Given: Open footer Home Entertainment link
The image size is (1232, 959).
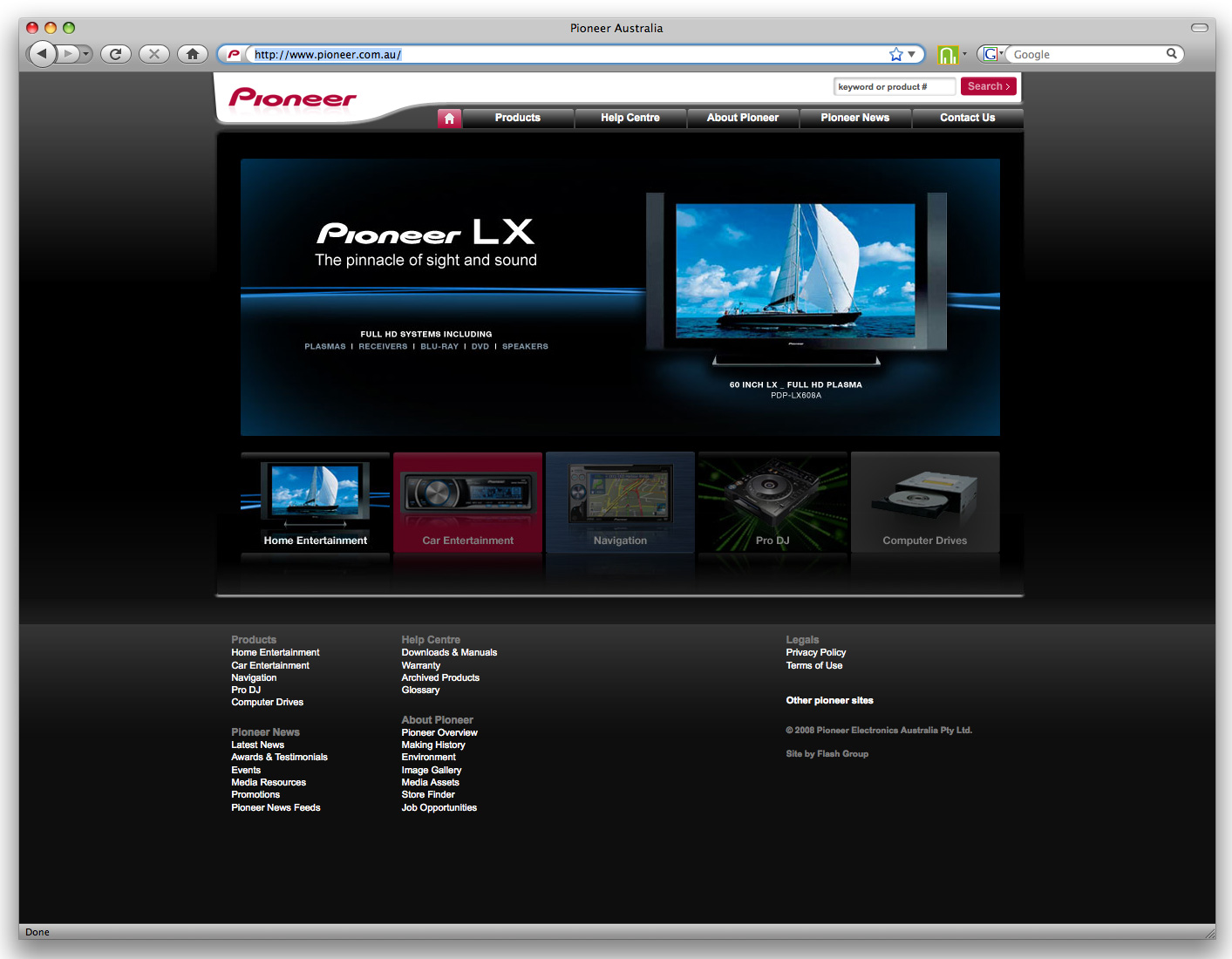Looking at the screenshot, I should click(276, 653).
